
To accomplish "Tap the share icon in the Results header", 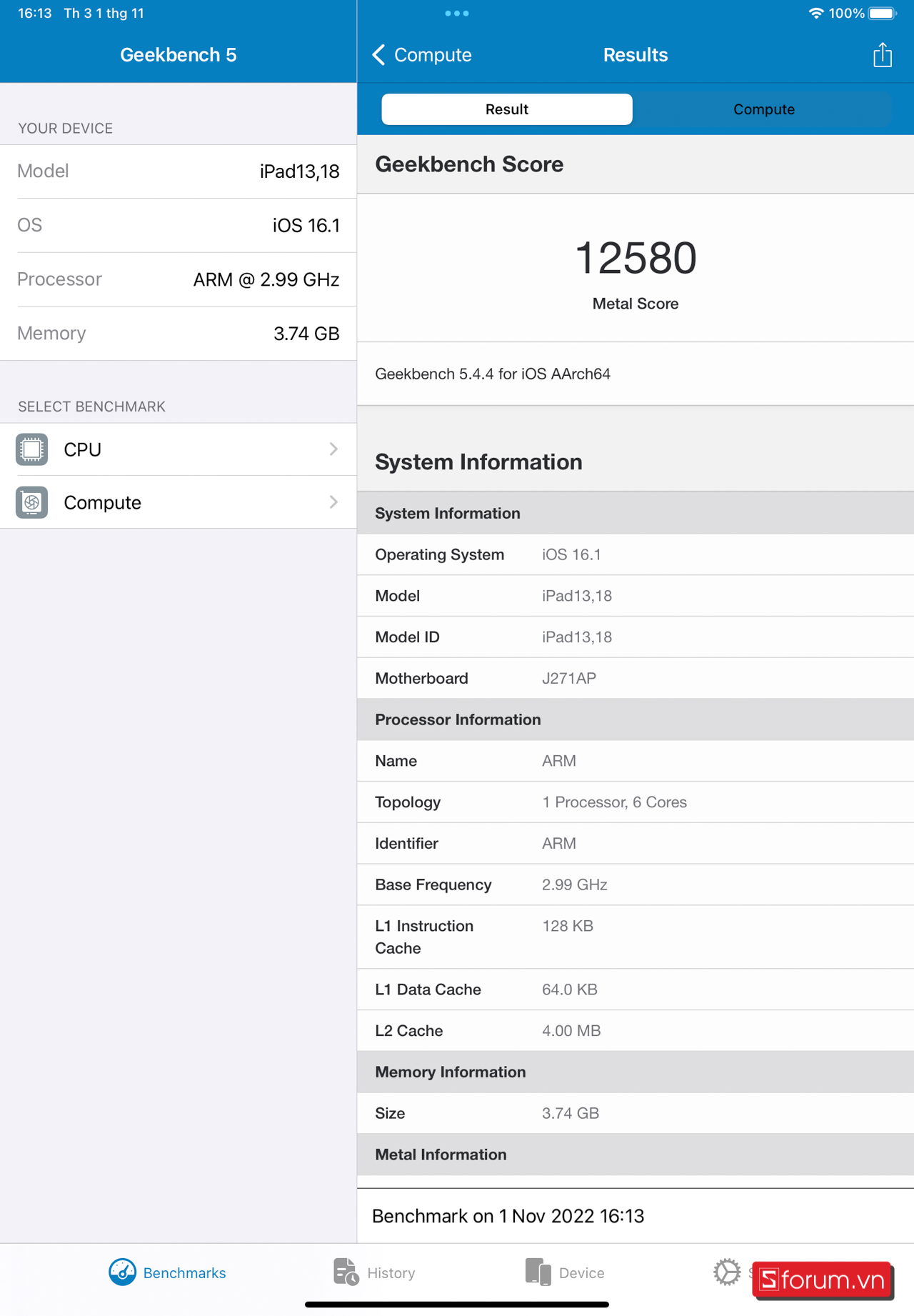I will click(x=883, y=55).
